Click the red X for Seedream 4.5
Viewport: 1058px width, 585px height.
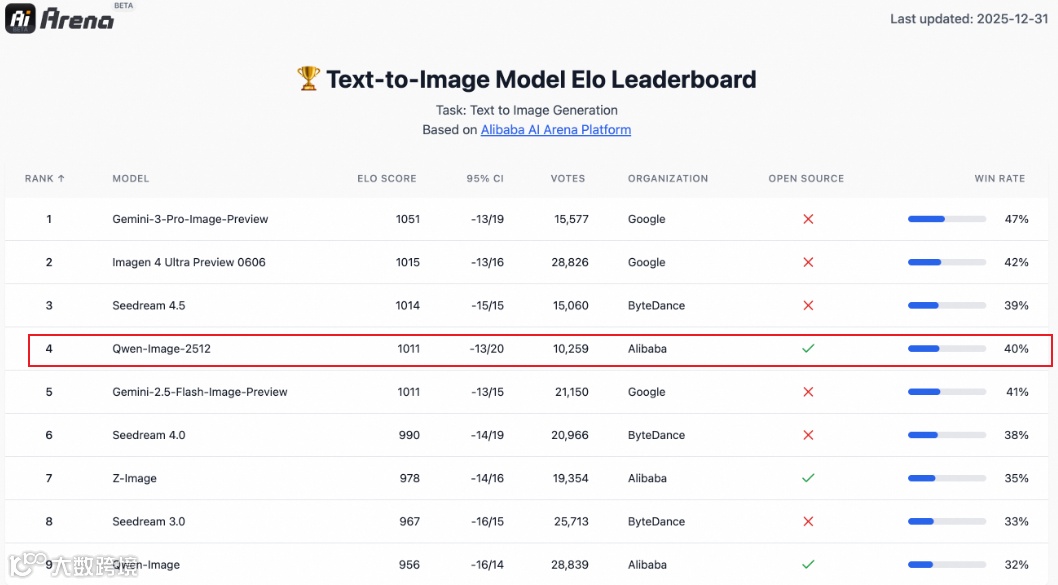808,306
